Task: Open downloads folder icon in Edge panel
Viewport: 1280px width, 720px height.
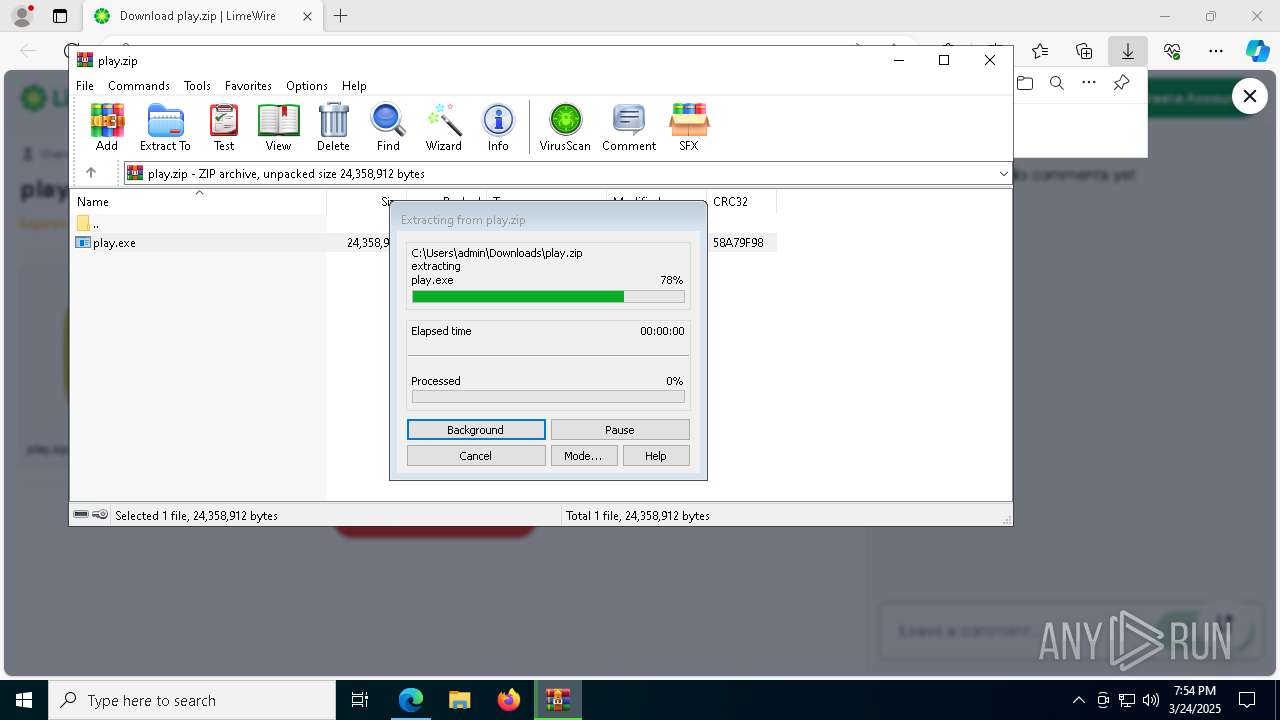Action: [1025, 83]
